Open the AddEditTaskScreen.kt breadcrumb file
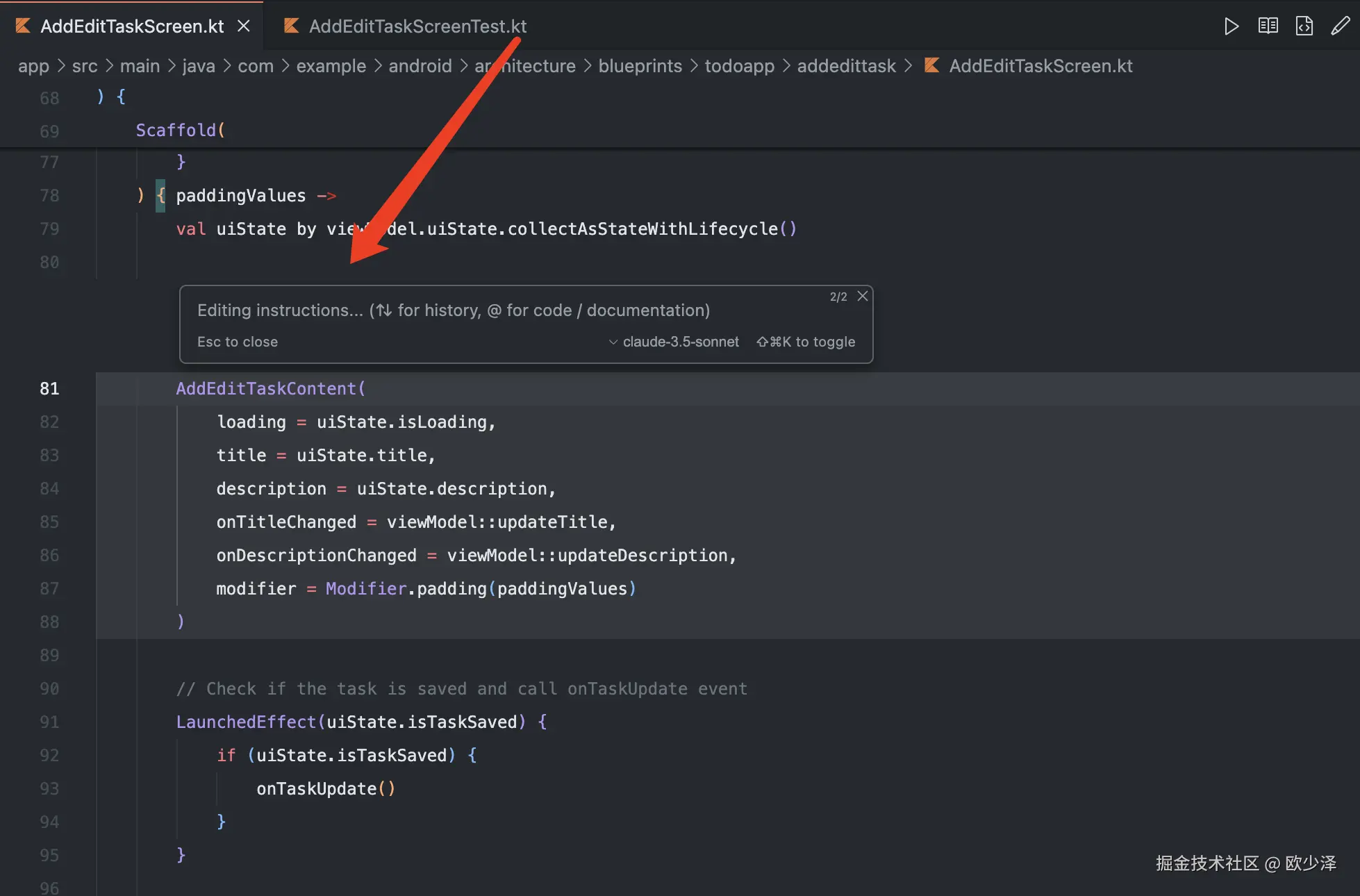 tap(1040, 66)
